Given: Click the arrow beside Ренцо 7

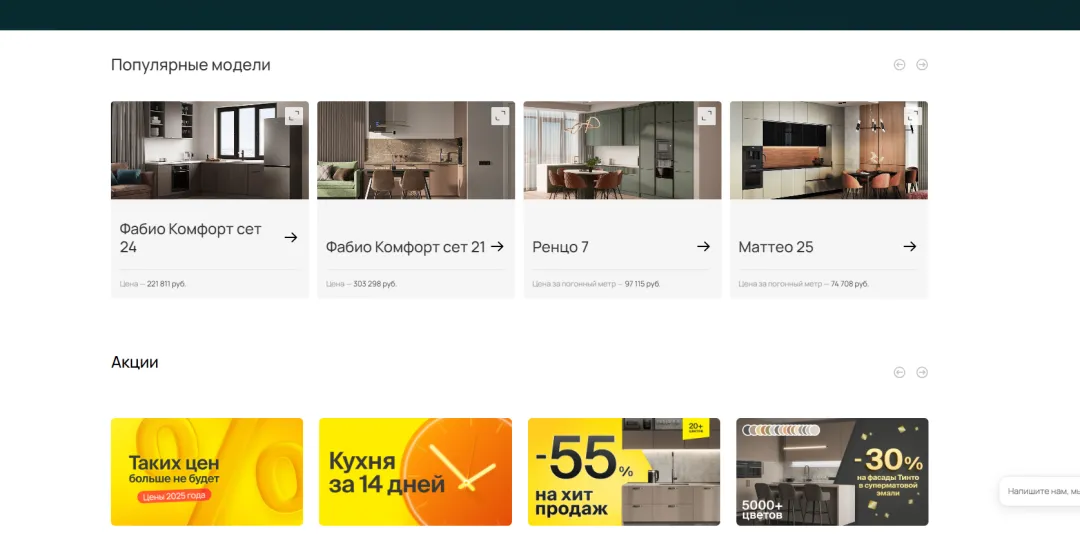Looking at the screenshot, I should pyautogui.click(x=703, y=246).
